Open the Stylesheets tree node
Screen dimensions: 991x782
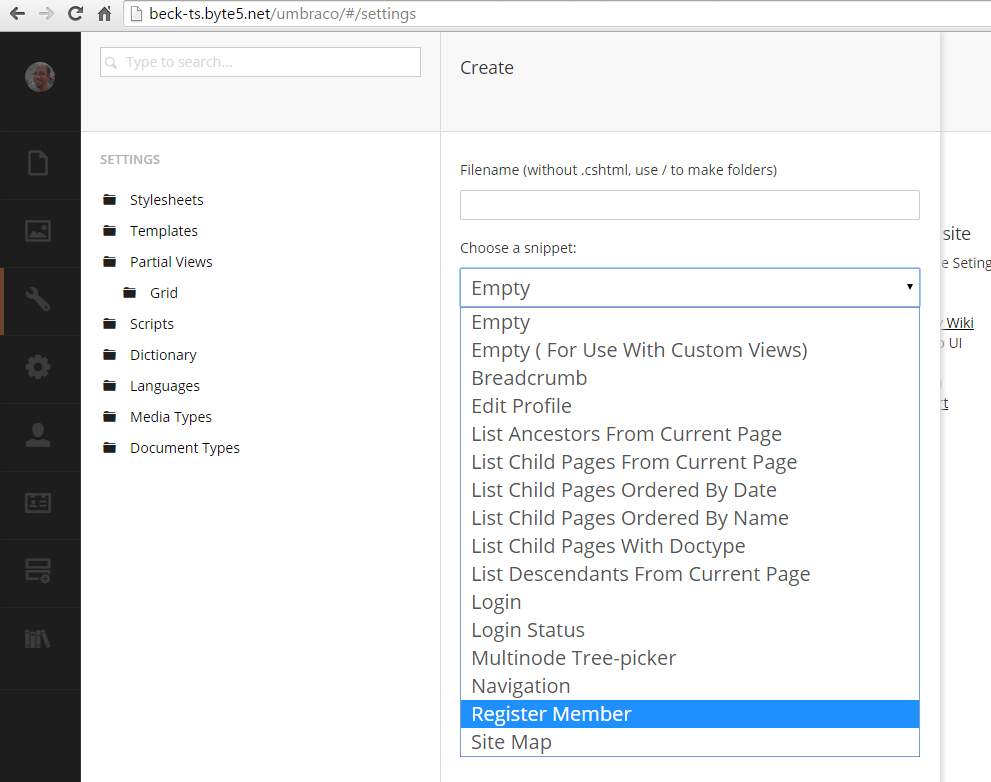click(166, 200)
